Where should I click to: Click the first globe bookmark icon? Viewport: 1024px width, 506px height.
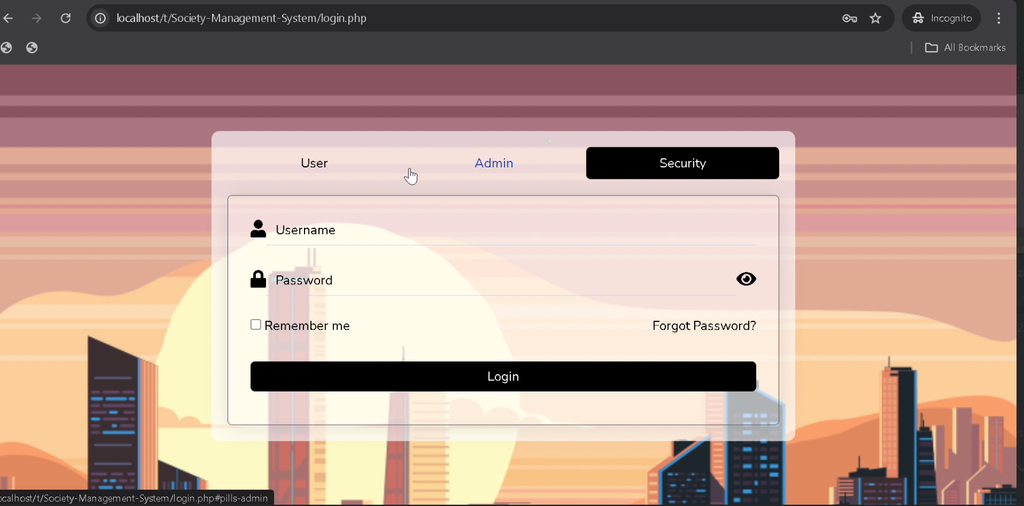coord(6,48)
